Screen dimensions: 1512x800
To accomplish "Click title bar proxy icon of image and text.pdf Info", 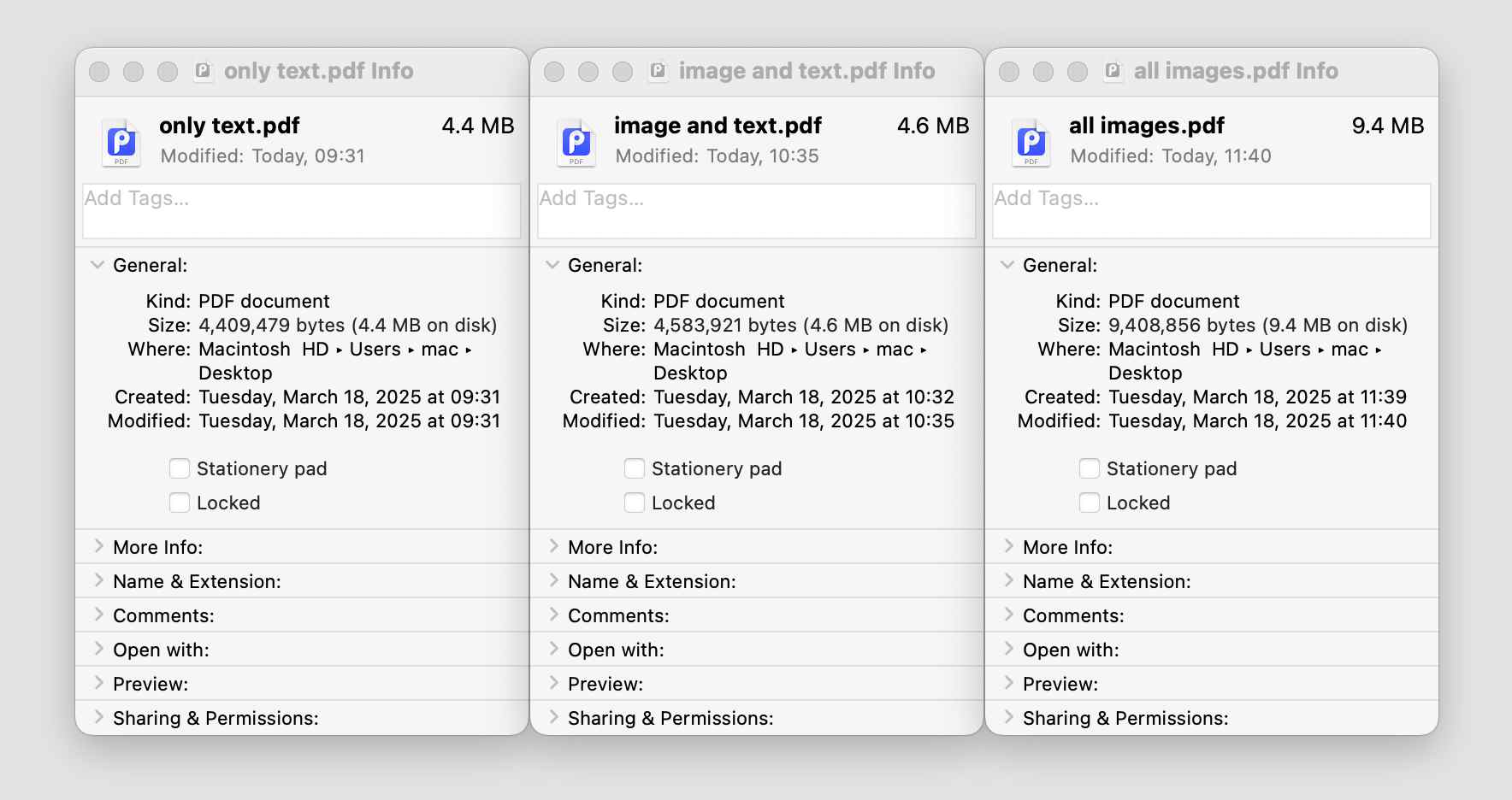I will 658,71.
